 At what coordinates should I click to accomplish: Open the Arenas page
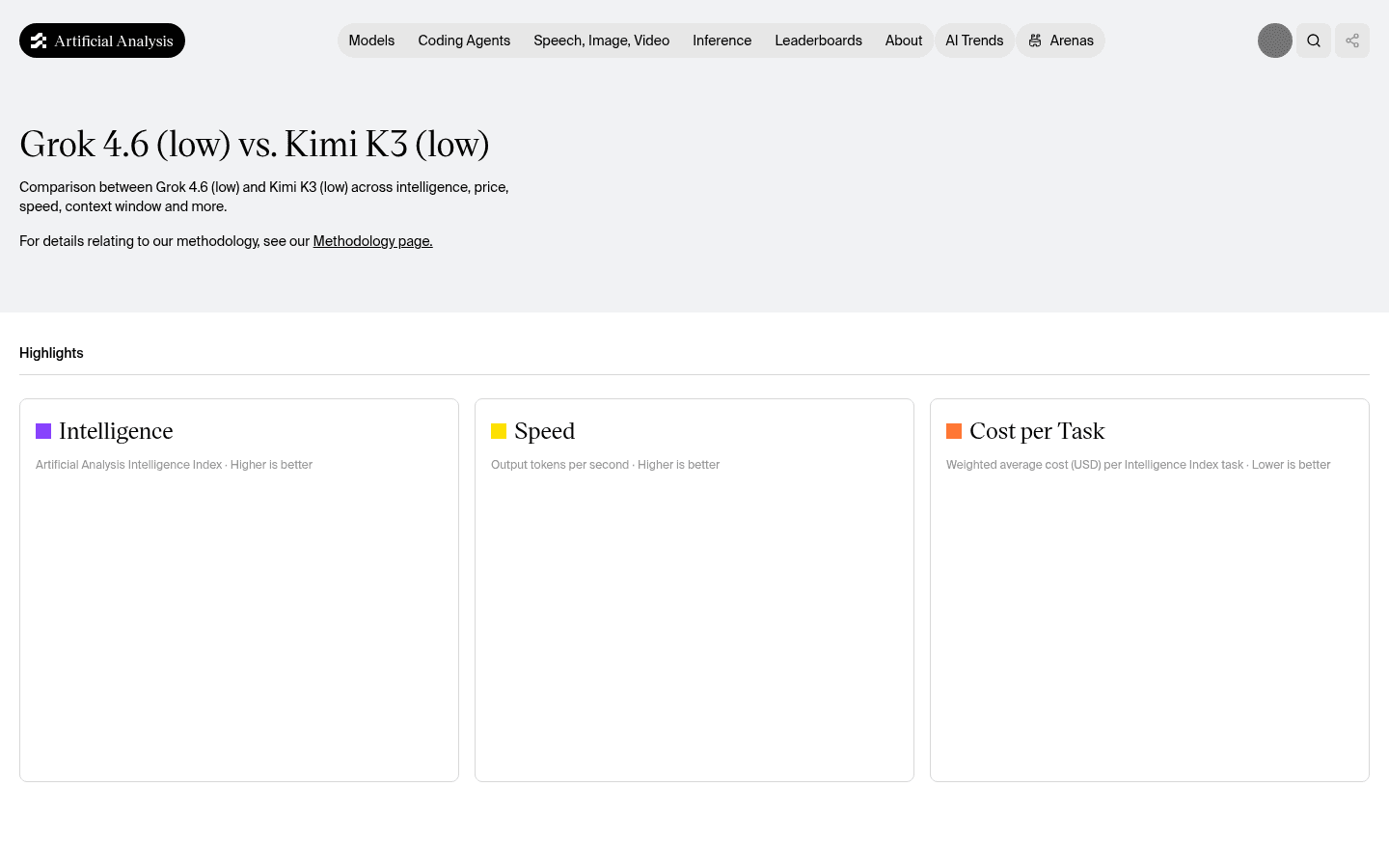pos(1061,41)
